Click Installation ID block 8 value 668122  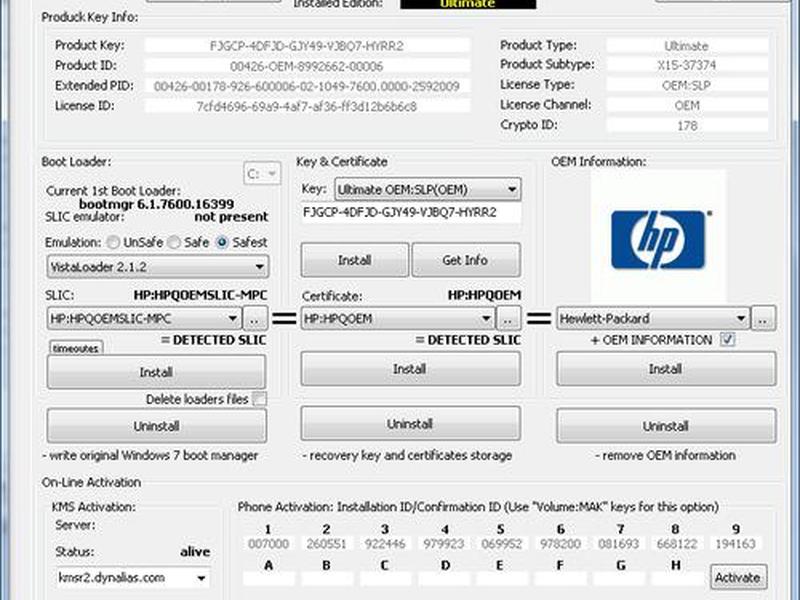[677, 544]
